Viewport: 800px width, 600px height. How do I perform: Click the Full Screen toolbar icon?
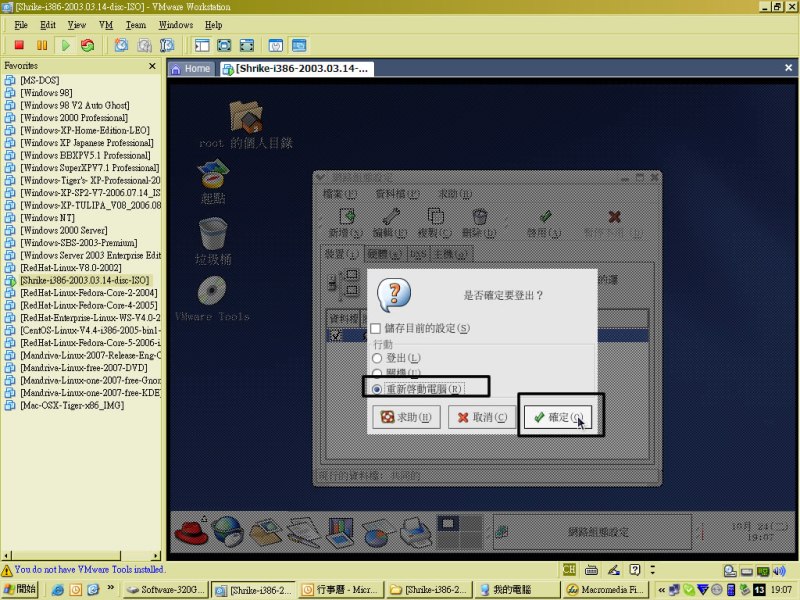(224, 45)
